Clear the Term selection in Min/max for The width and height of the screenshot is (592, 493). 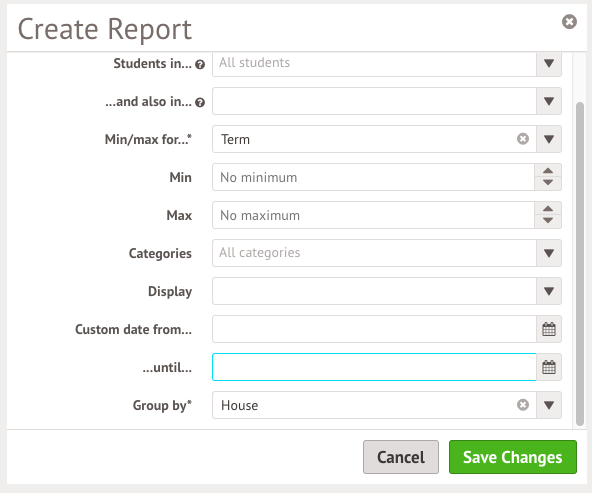tap(523, 139)
